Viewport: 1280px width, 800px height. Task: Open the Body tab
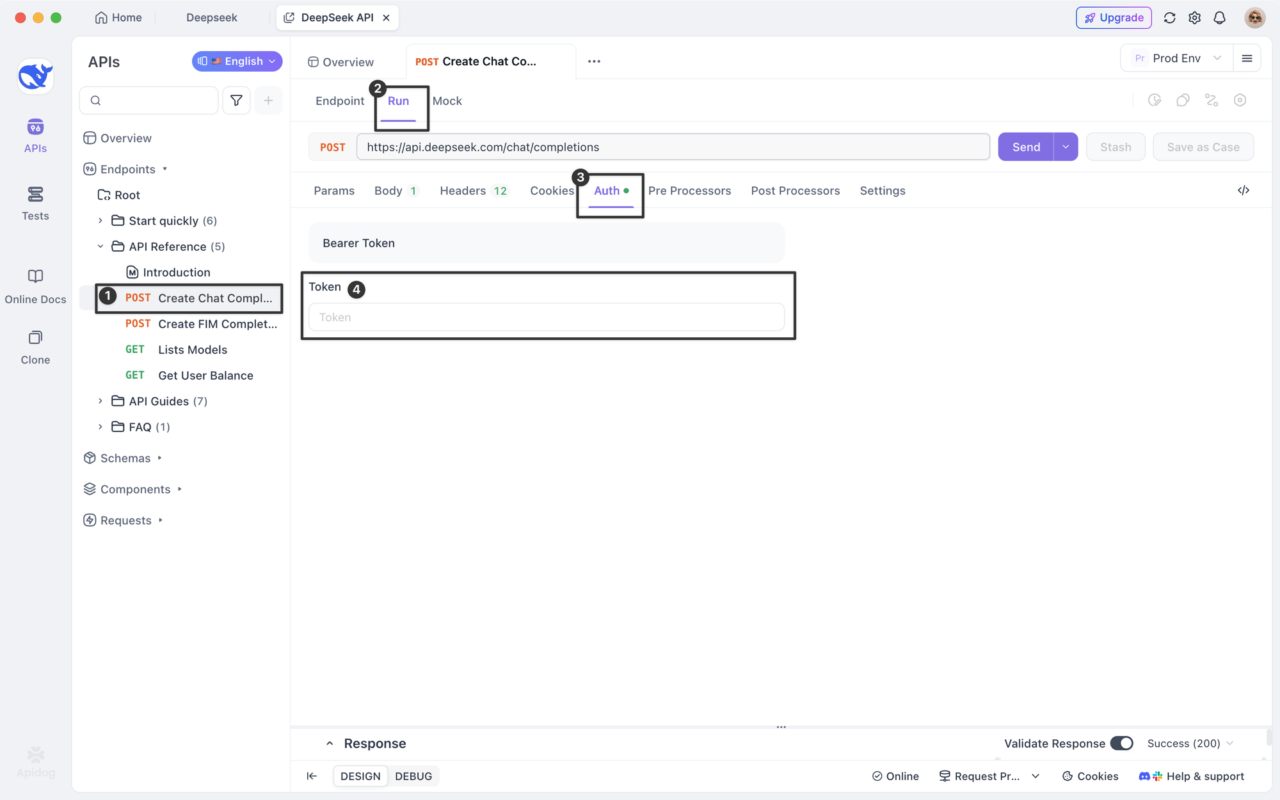tap(388, 190)
